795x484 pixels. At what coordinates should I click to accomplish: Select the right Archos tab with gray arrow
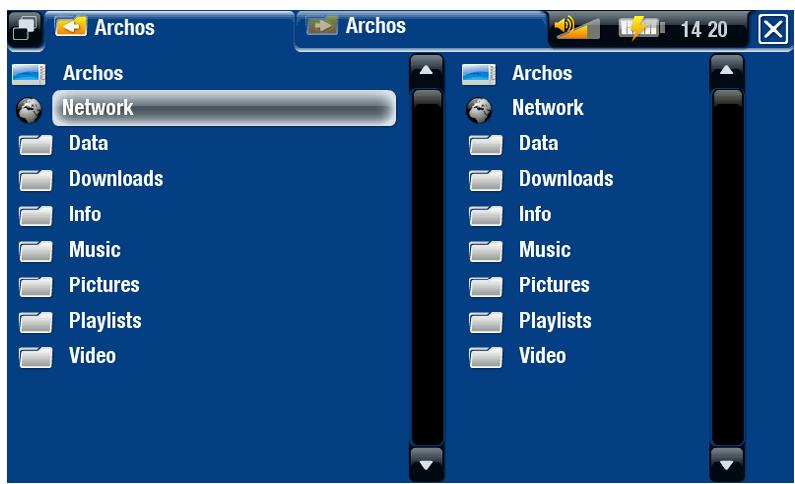[x=421, y=29]
